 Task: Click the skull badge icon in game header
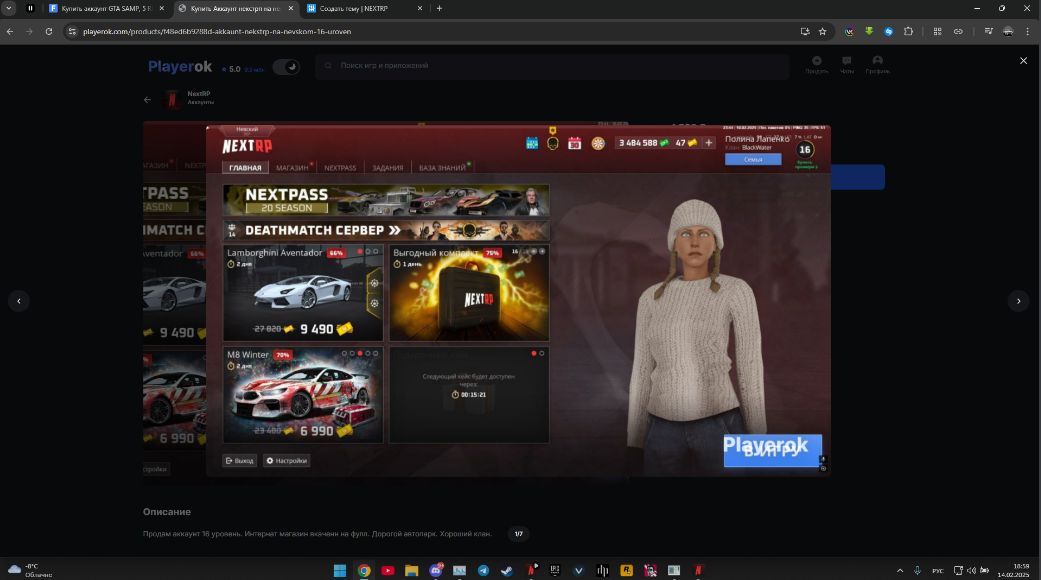tap(552, 143)
